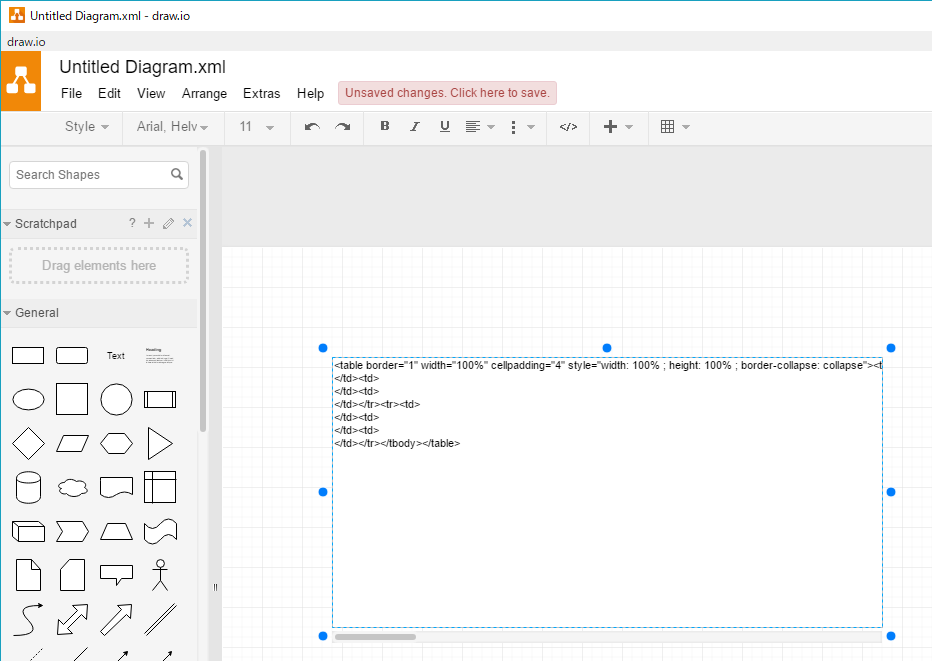Click Unsaved changes to save the file
The height and width of the screenshot is (661, 932).
pyautogui.click(x=447, y=92)
